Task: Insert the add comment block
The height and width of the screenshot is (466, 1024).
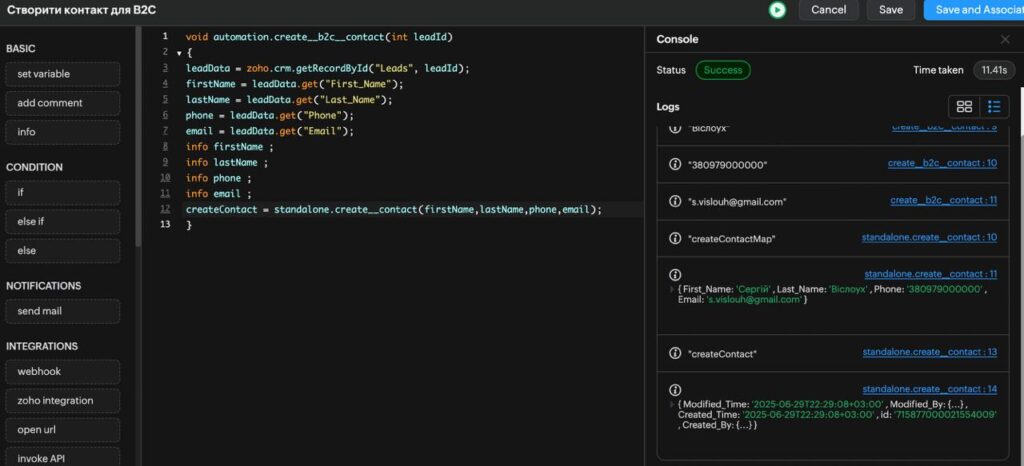Action: click(x=63, y=103)
